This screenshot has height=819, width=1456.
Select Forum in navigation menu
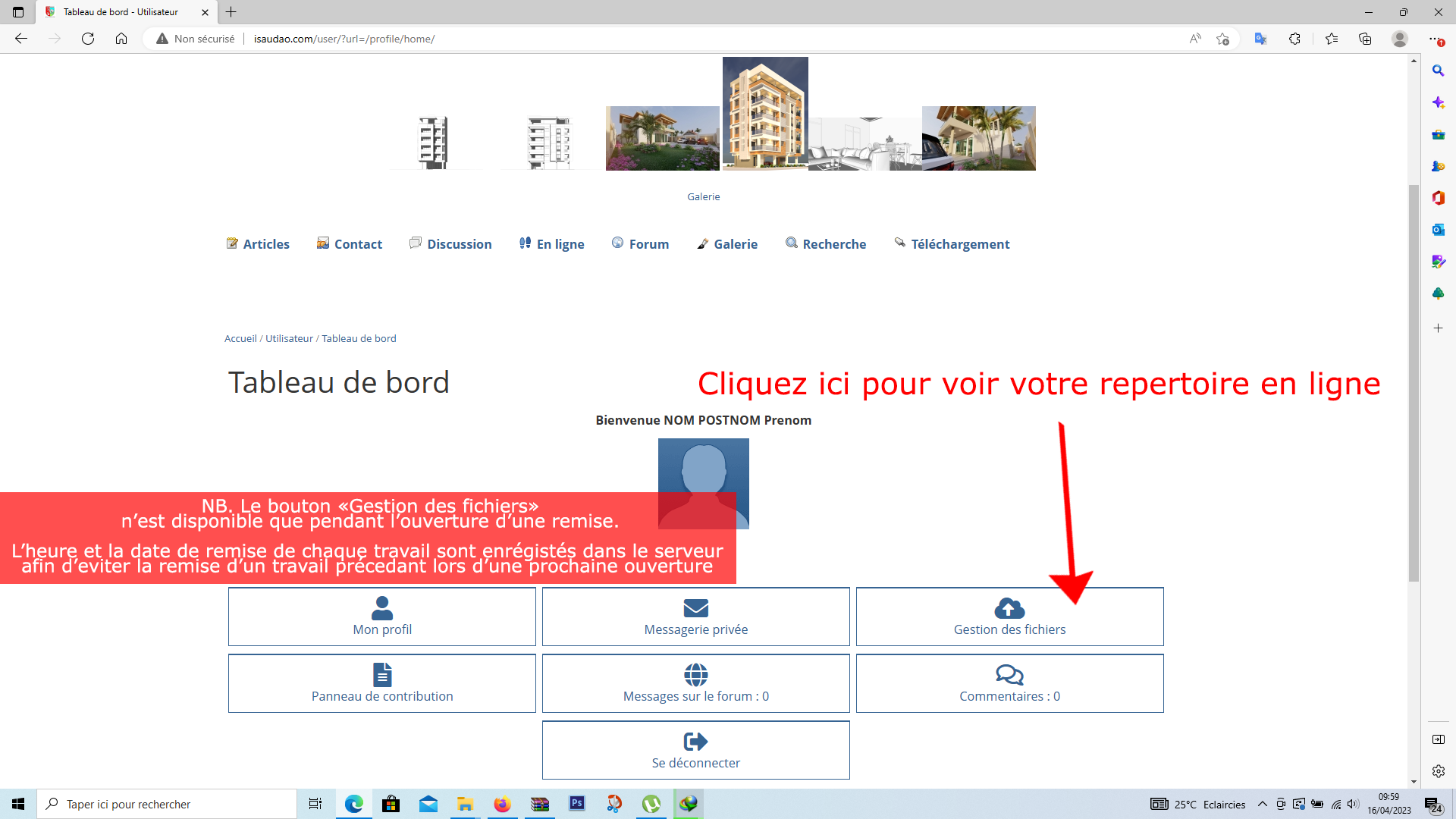click(640, 244)
